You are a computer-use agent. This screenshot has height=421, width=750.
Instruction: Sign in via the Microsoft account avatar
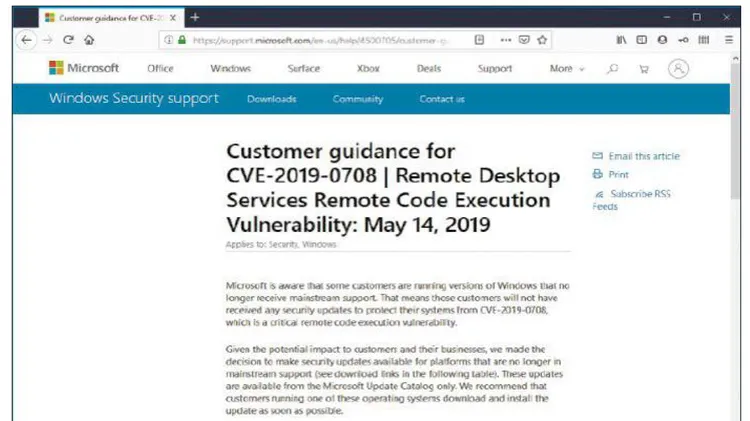point(678,69)
